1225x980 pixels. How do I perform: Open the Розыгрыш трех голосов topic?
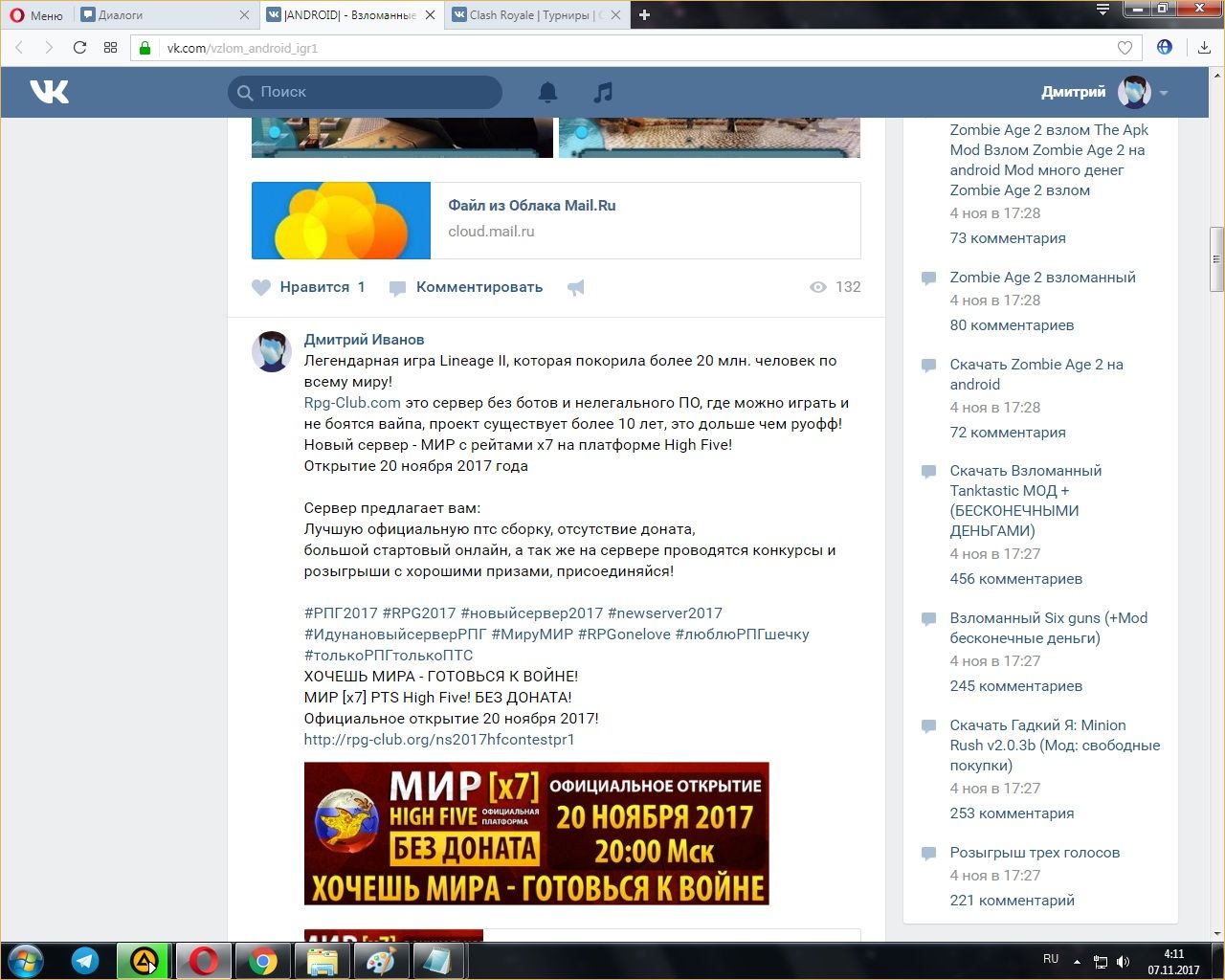click(x=1035, y=853)
